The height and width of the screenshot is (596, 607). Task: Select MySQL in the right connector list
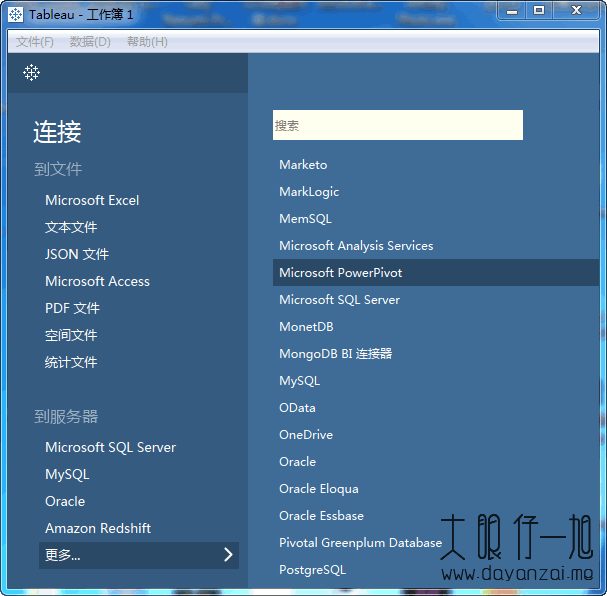click(x=300, y=381)
